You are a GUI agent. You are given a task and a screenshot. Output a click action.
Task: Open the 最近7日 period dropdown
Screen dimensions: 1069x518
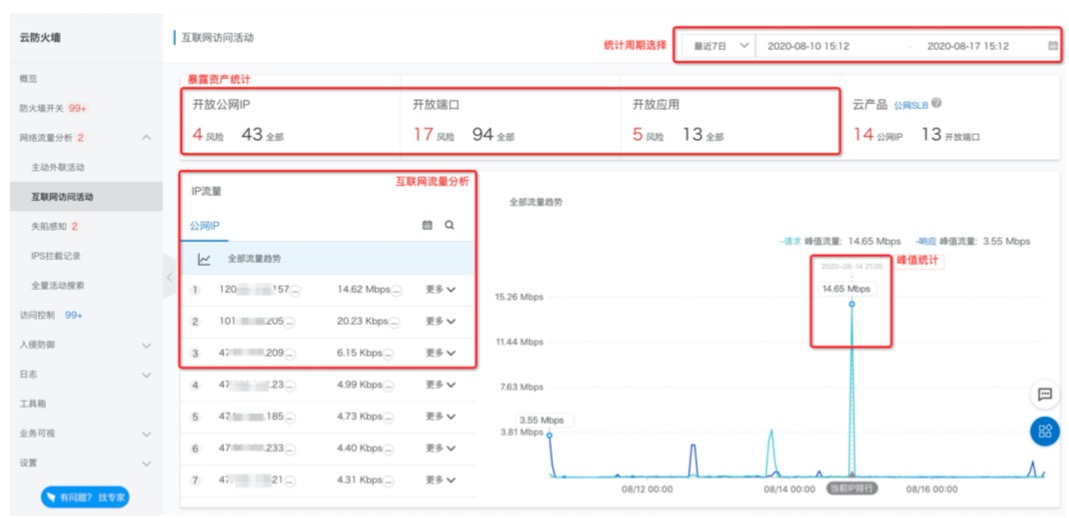pyautogui.click(x=718, y=46)
